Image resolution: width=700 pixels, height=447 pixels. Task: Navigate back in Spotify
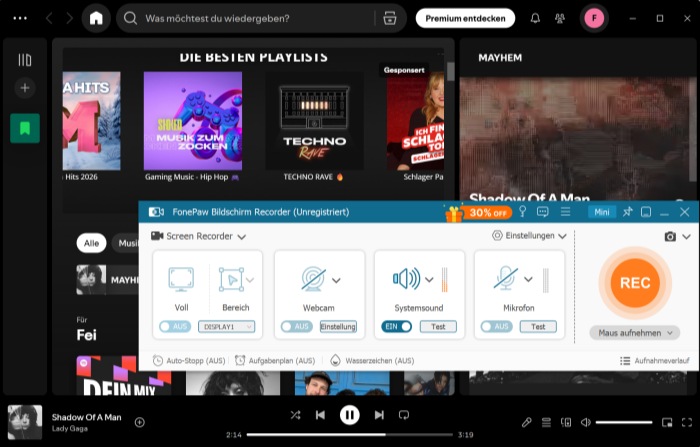click(x=49, y=18)
